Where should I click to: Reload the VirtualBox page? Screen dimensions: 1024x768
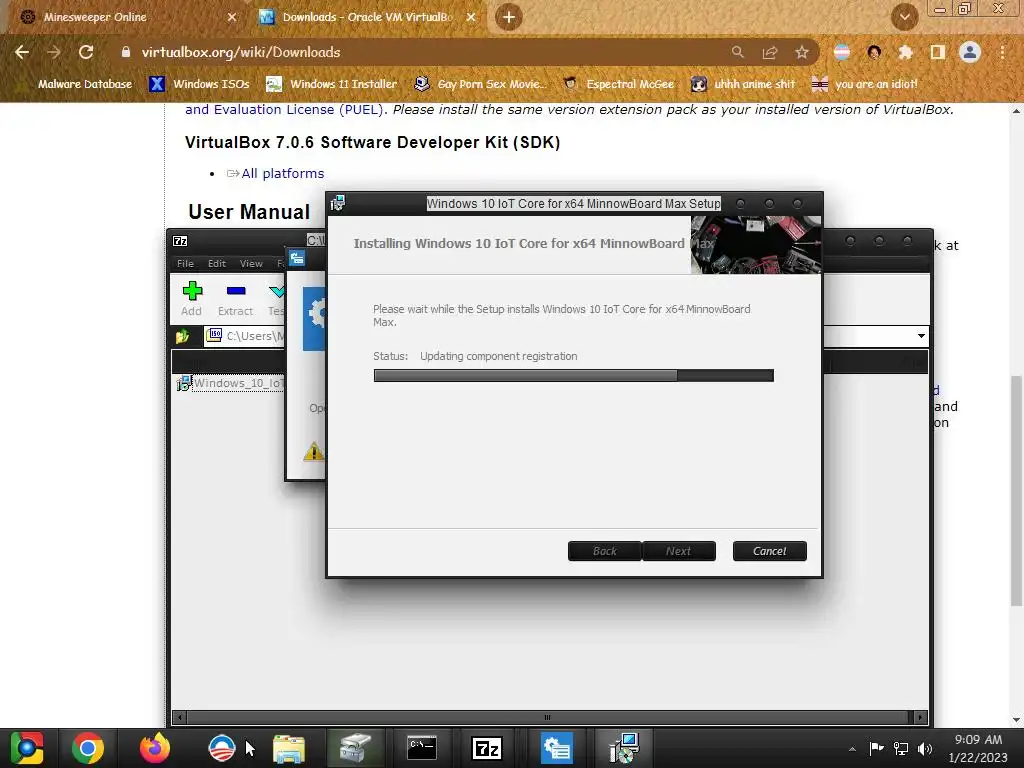click(86, 52)
